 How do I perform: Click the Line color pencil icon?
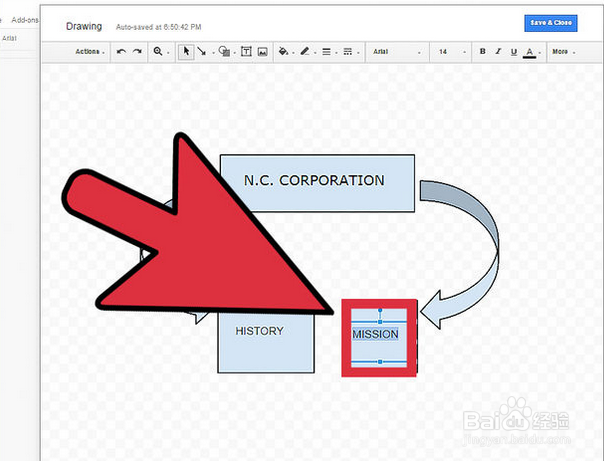click(305, 51)
